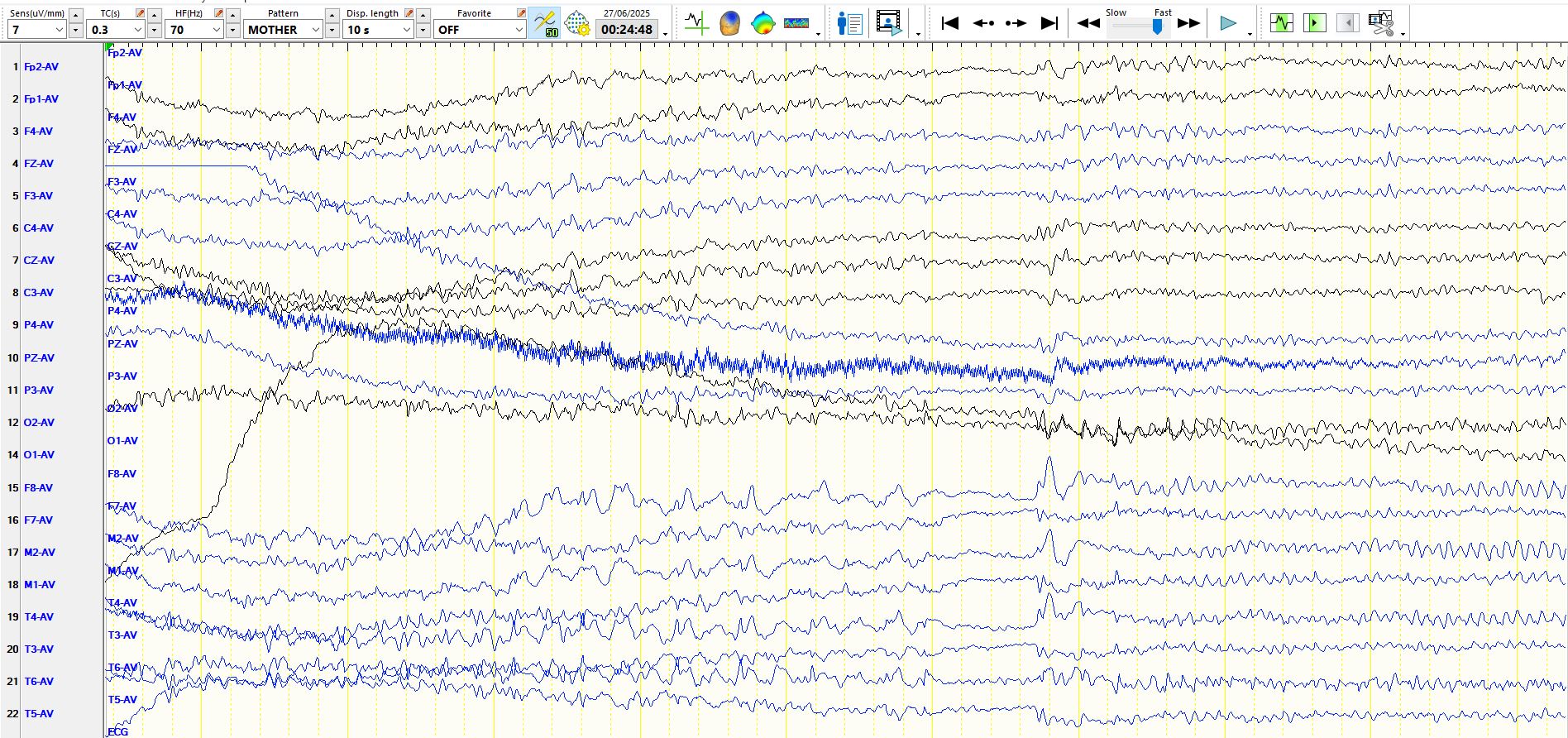Image resolution: width=1568 pixels, height=738 pixels.
Task: Open the Pattern MOTHER dropdown
Action: [315, 30]
